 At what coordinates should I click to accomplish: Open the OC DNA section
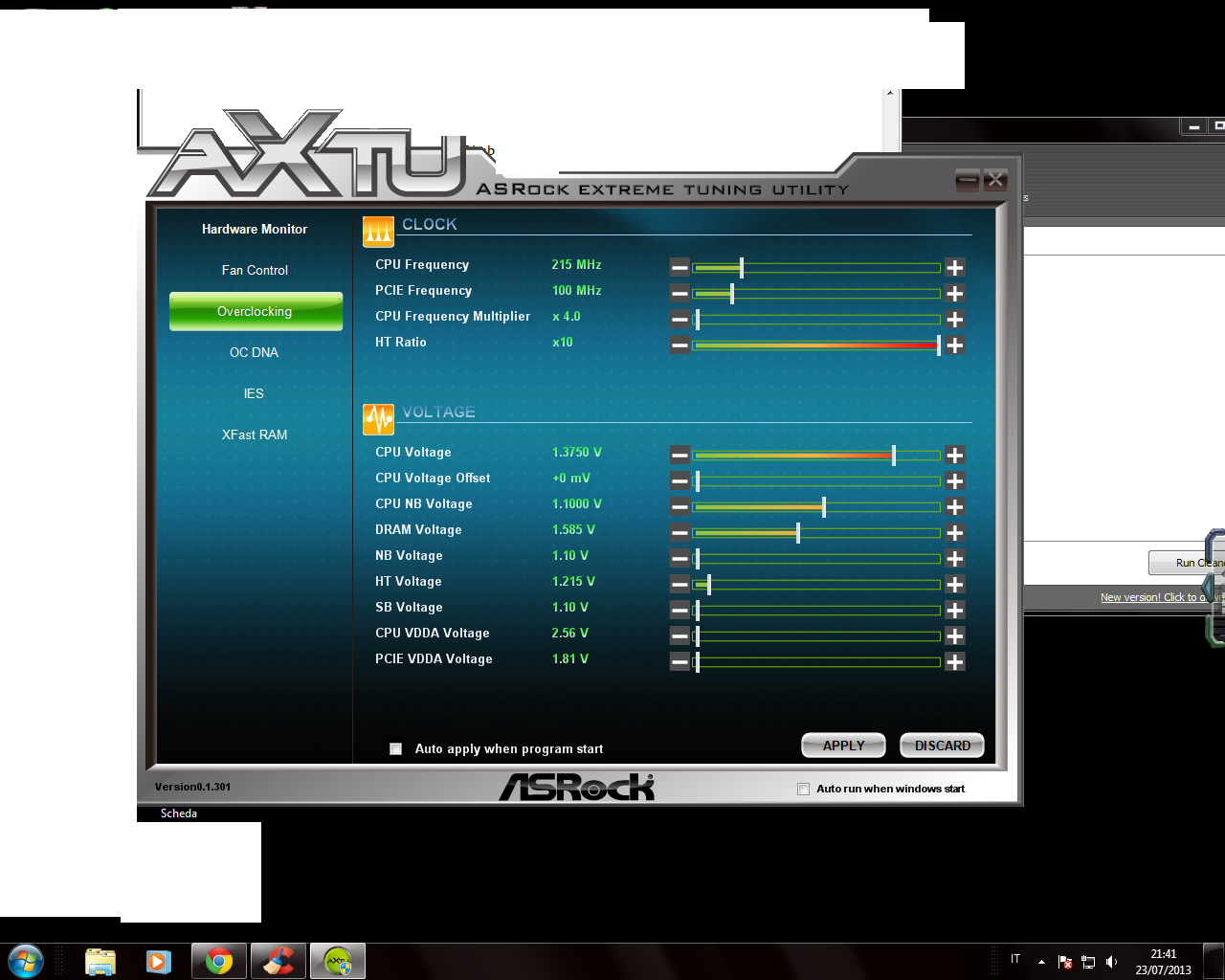pyautogui.click(x=255, y=353)
